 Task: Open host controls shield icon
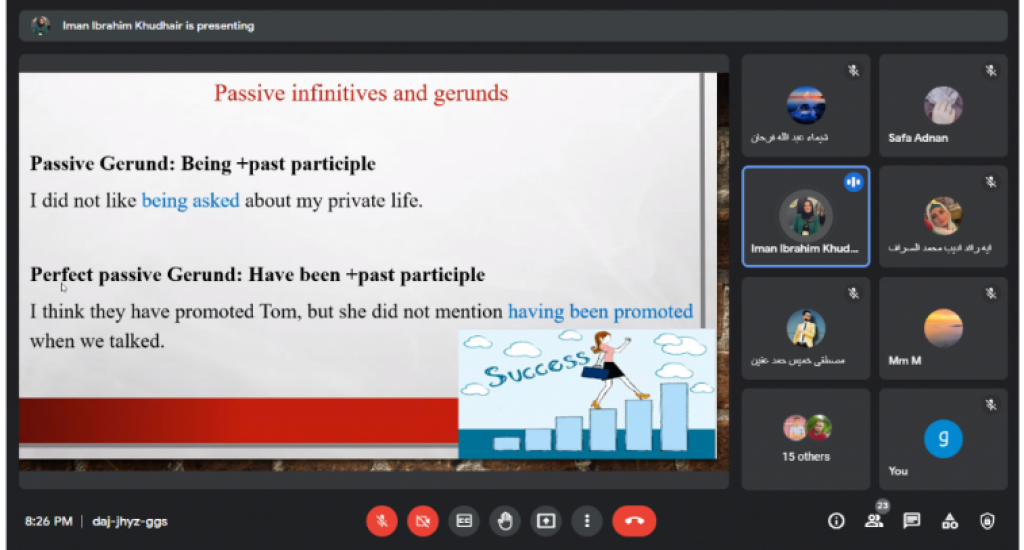(988, 521)
